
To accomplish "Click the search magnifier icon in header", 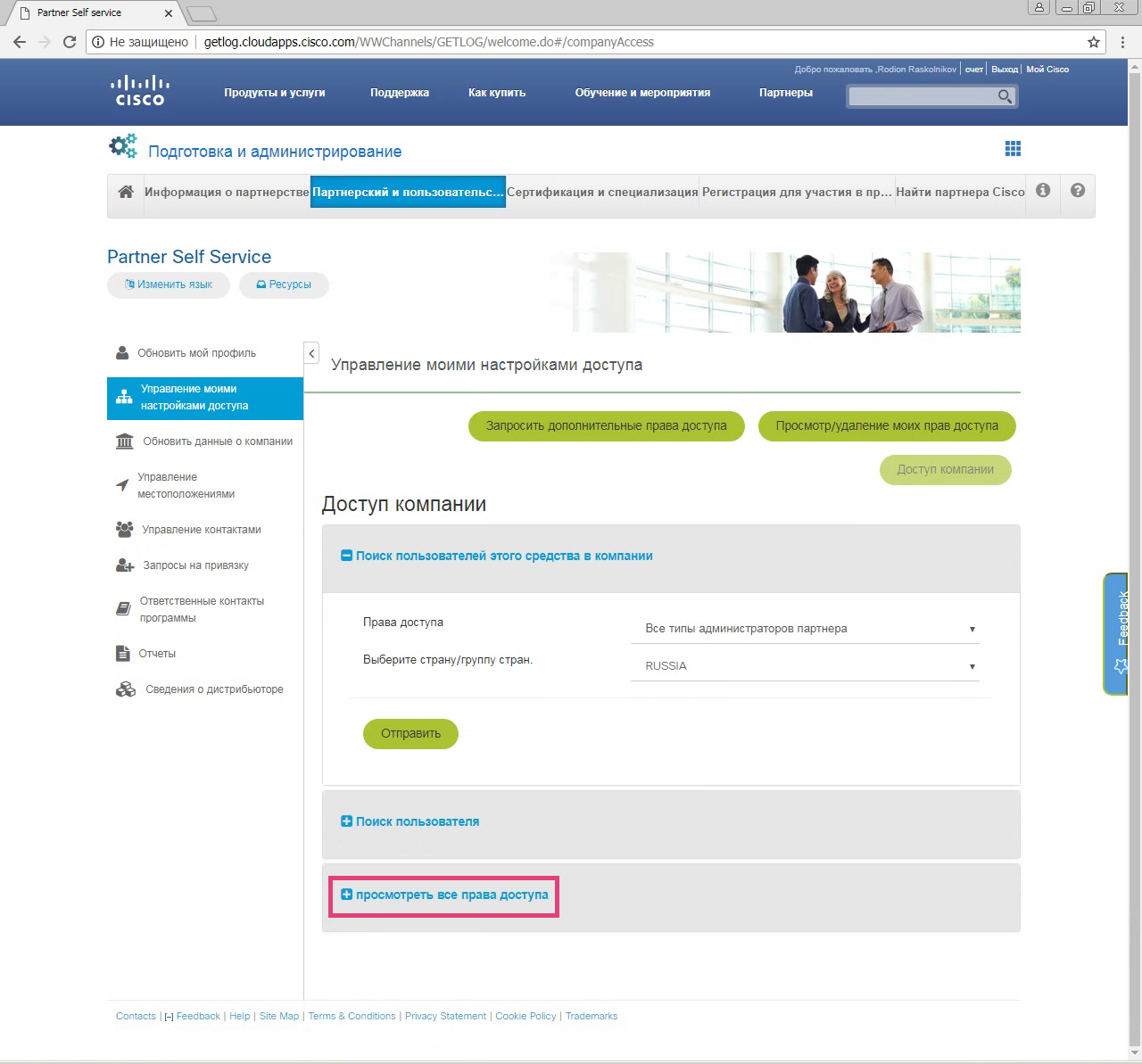I will pyautogui.click(x=1005, y=96).
